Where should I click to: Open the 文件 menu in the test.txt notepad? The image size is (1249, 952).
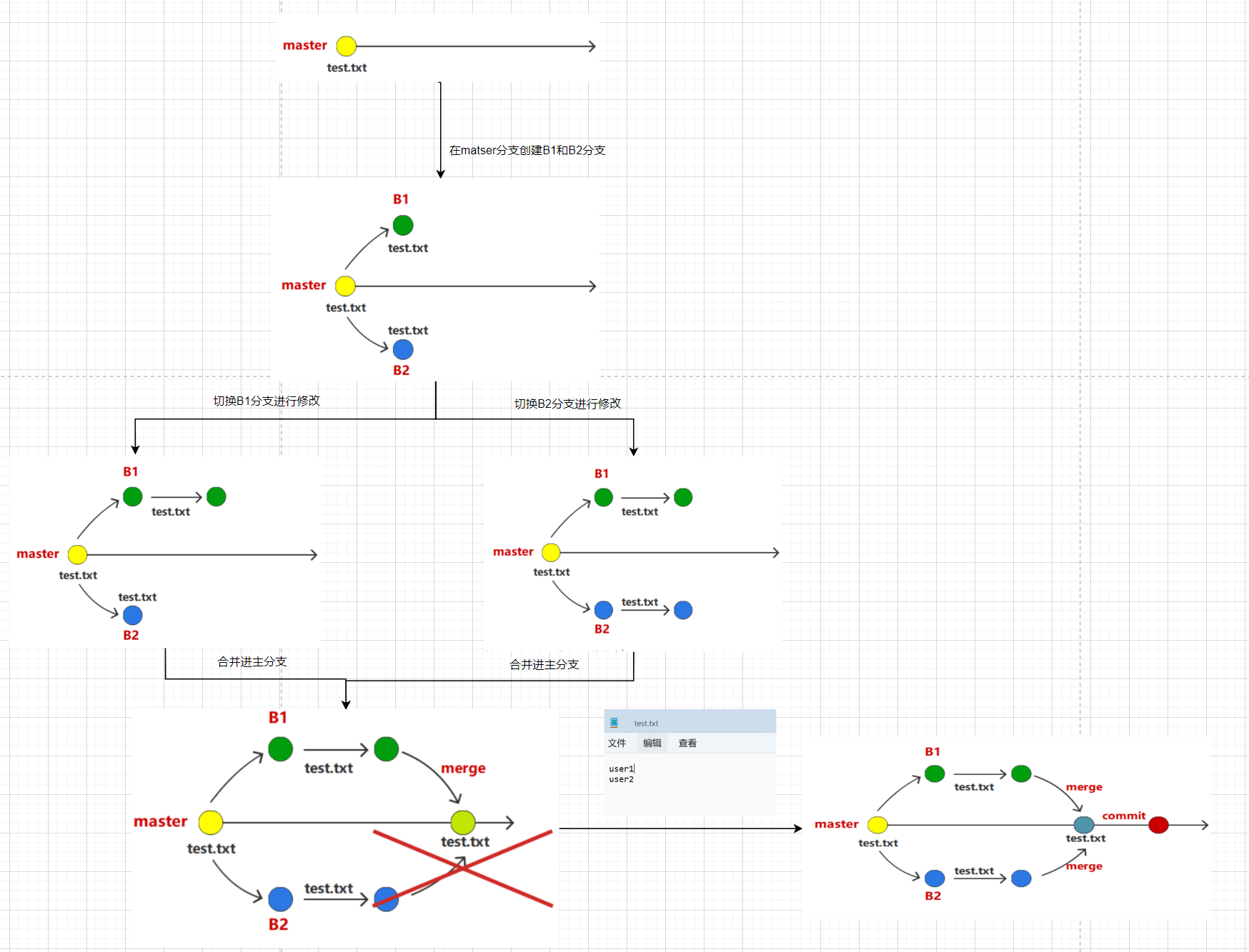(617, 743)
